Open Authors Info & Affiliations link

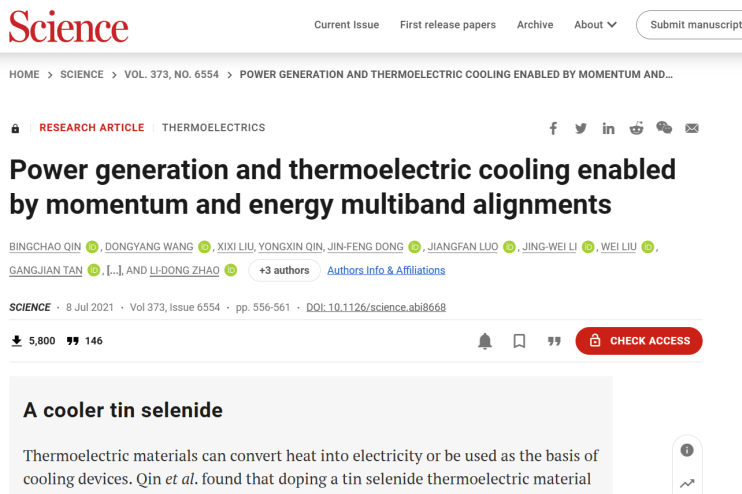click(386, 270)
